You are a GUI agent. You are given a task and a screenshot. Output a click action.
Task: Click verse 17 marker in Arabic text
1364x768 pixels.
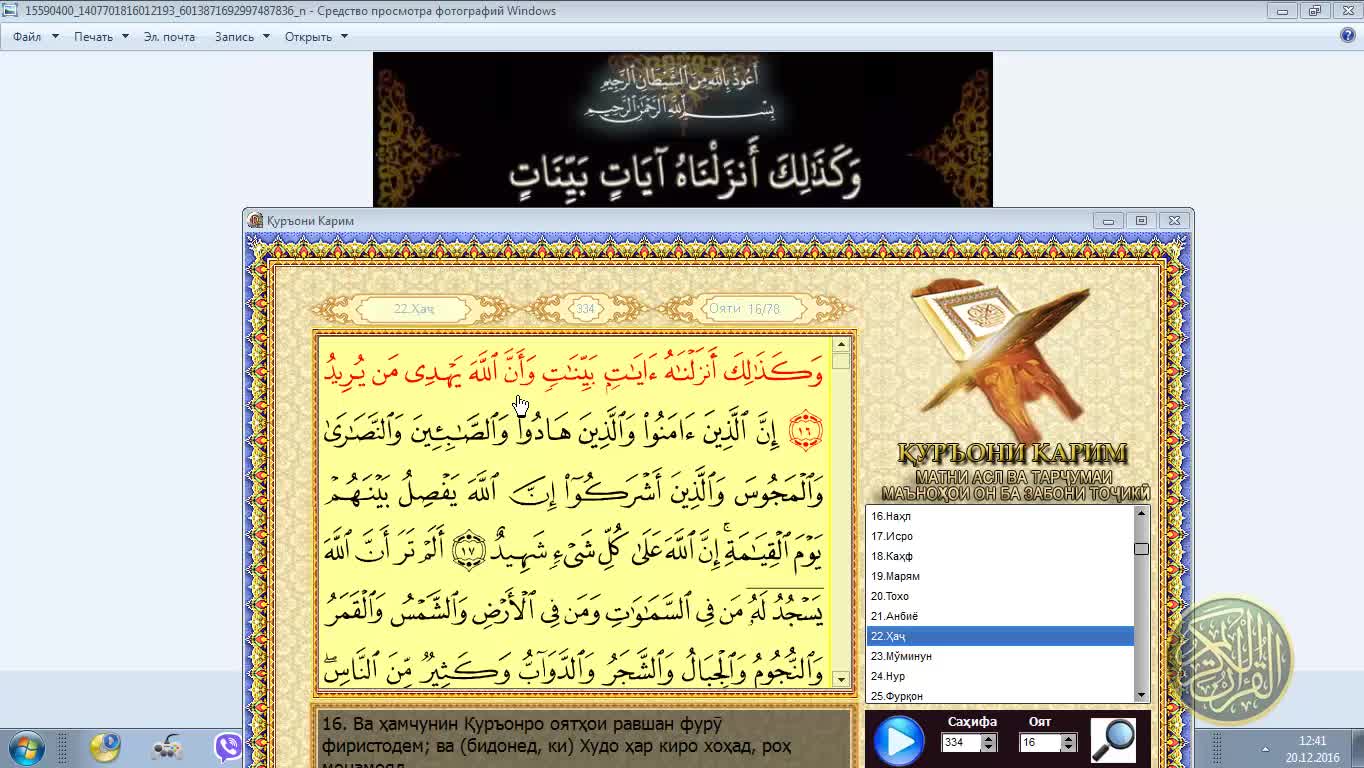click(468, 549)
